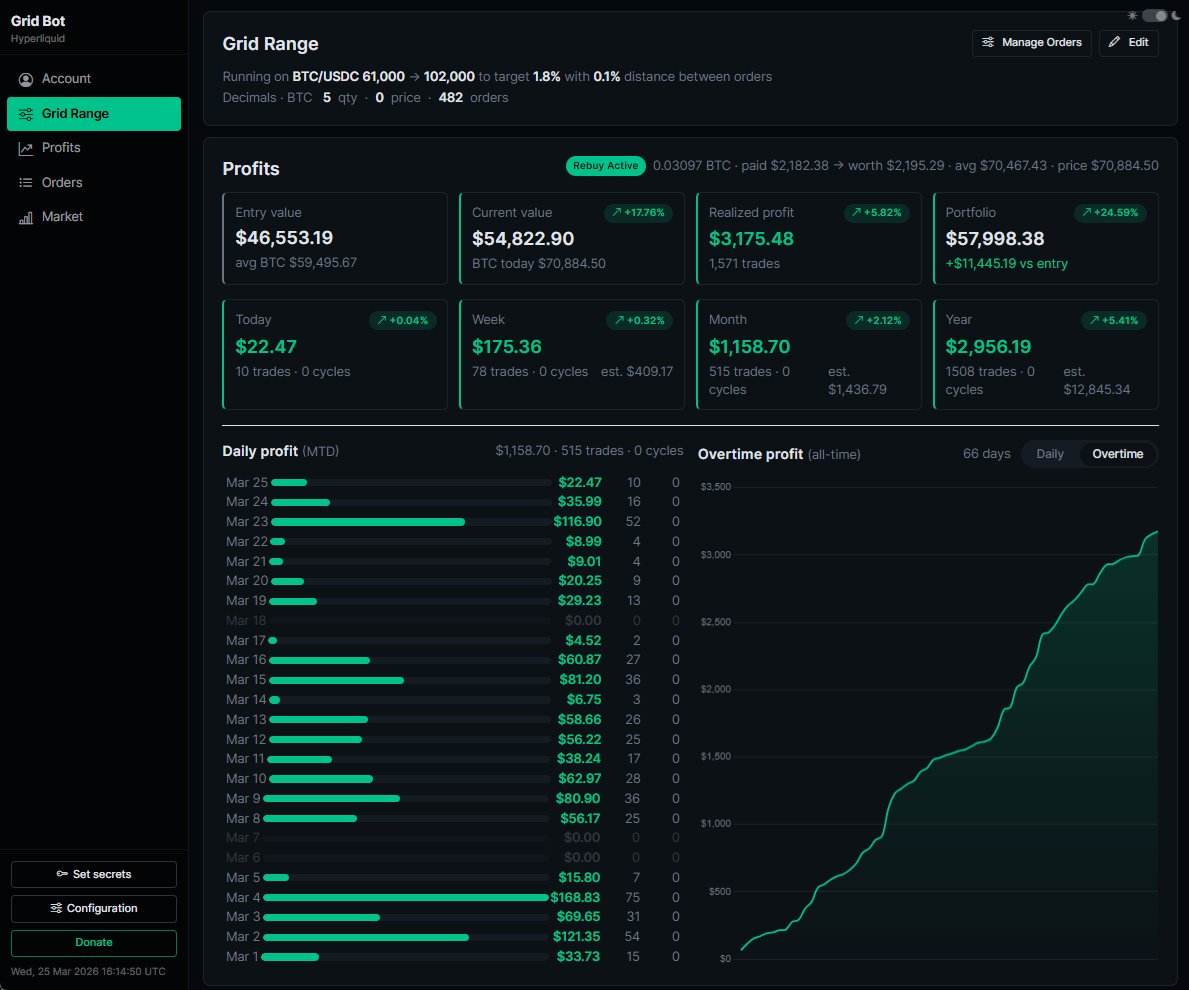Select the Realized profit stat card
This screenshot has height=990, width=1189.
[x=808, y=238]
